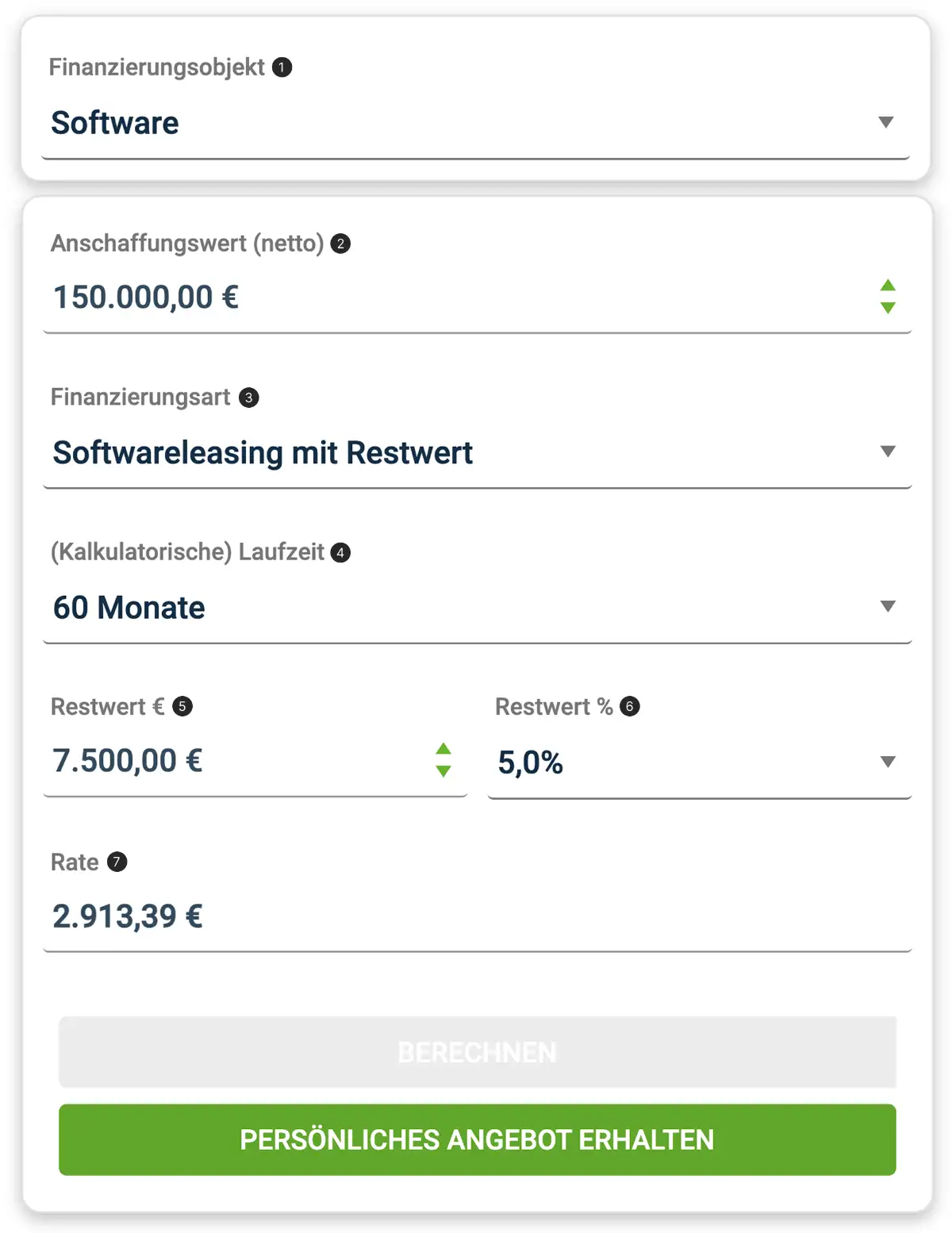The image size is (952, 1233).
Task: Click the green down arrow for Restwert €
Action: tap(443, 772)
